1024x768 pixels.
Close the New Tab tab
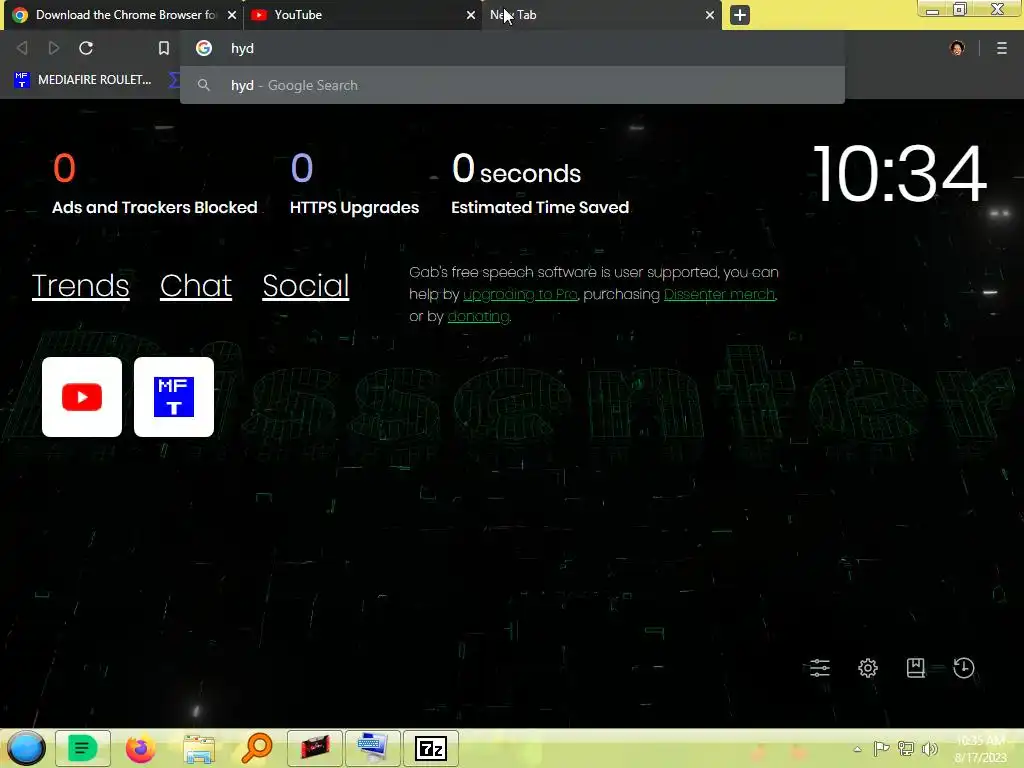[x=710, y=14]
